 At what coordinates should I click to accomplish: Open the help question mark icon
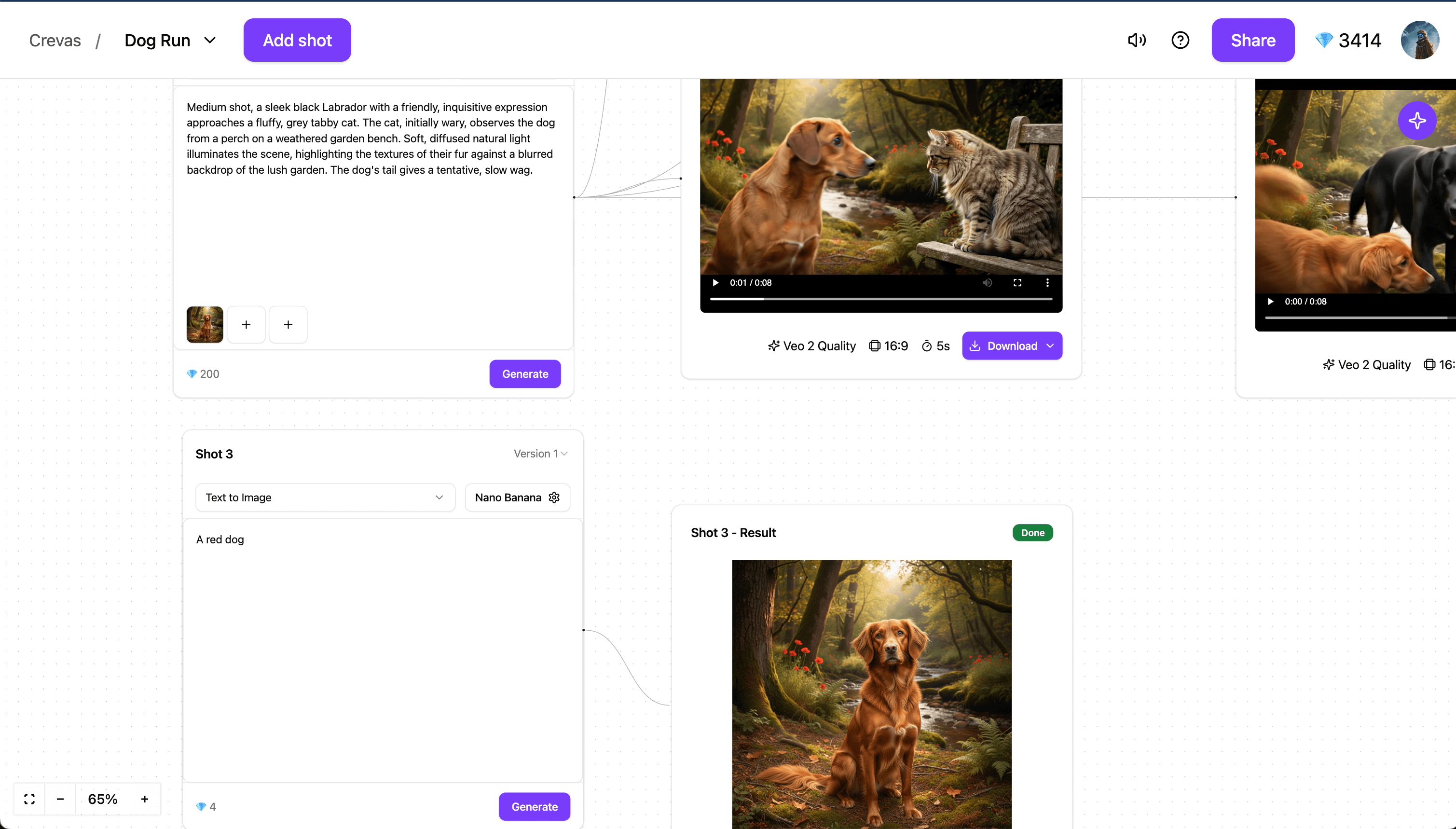pos(1180,40)
